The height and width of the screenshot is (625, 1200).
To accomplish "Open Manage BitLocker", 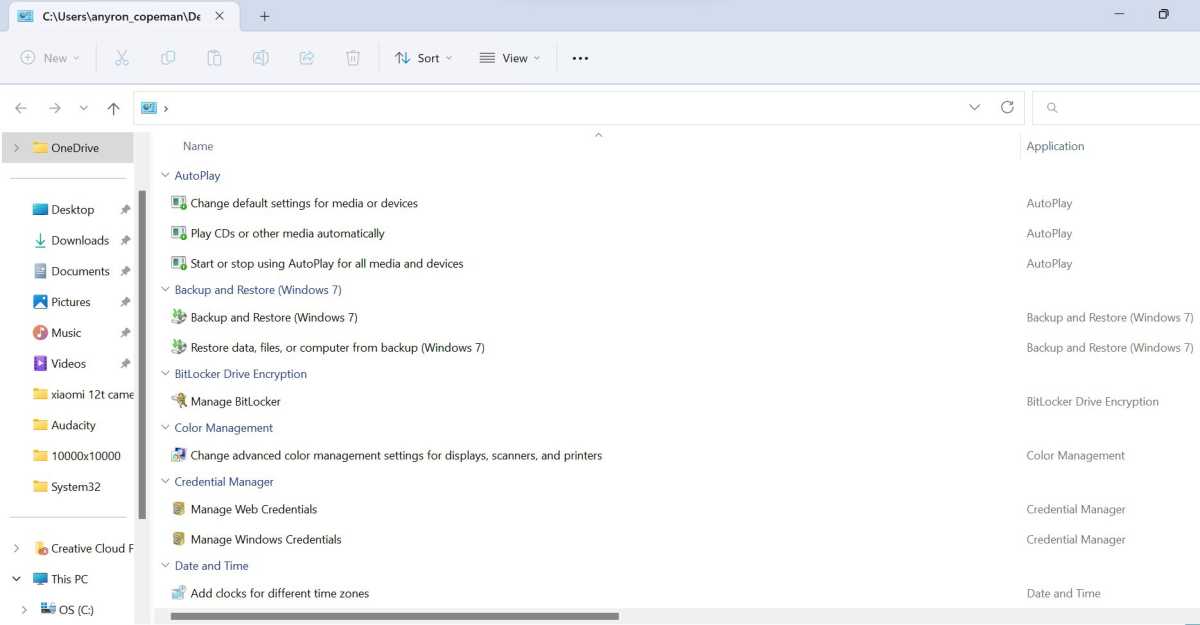I will (x=235, y=401).
